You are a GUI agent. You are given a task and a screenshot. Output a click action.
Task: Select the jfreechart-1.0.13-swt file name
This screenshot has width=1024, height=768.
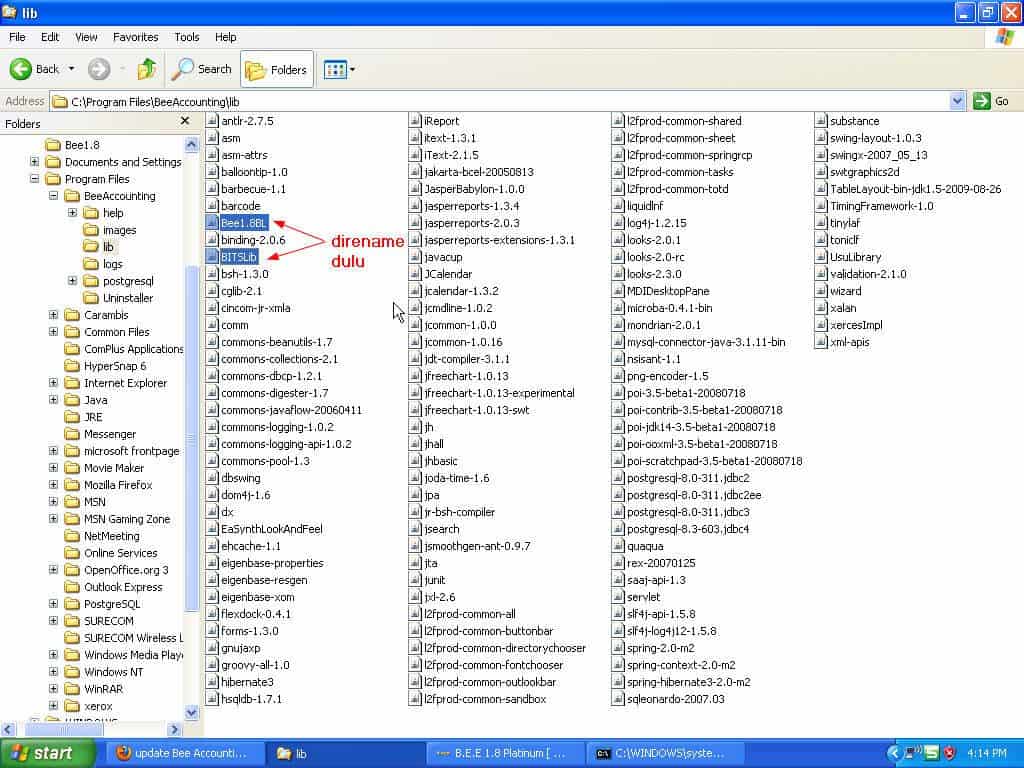(x=477, y=410)
